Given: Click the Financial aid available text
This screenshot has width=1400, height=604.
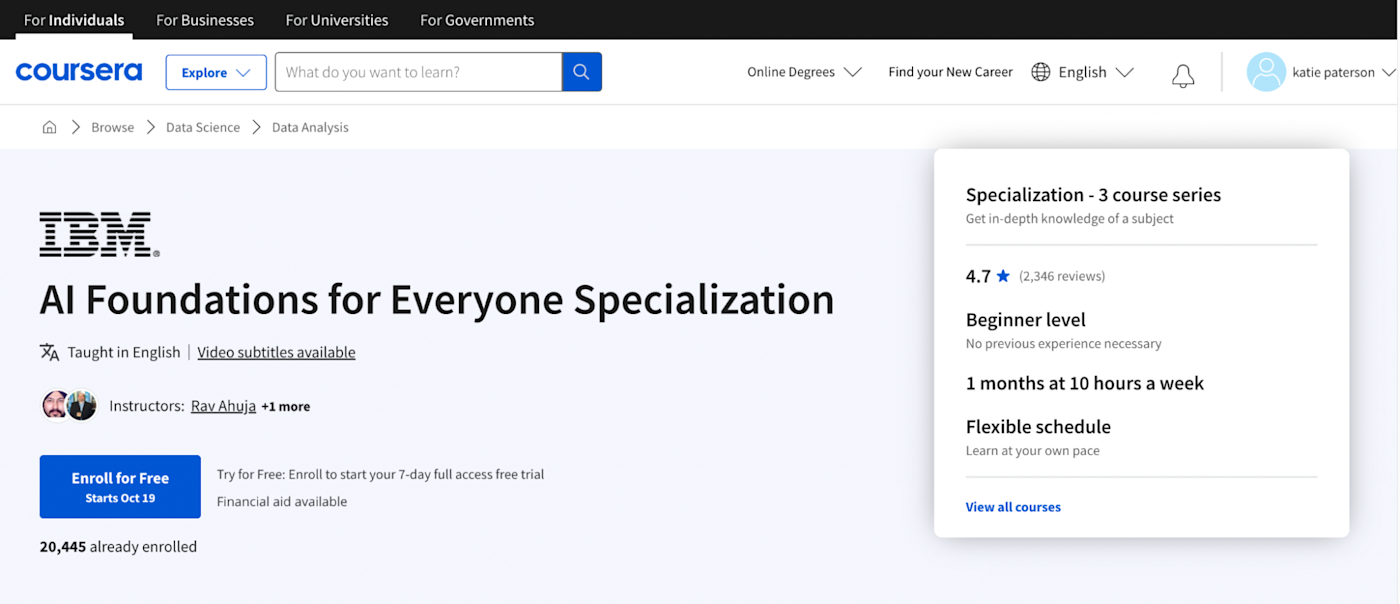Looking at the screenshot, I should 282,502.
